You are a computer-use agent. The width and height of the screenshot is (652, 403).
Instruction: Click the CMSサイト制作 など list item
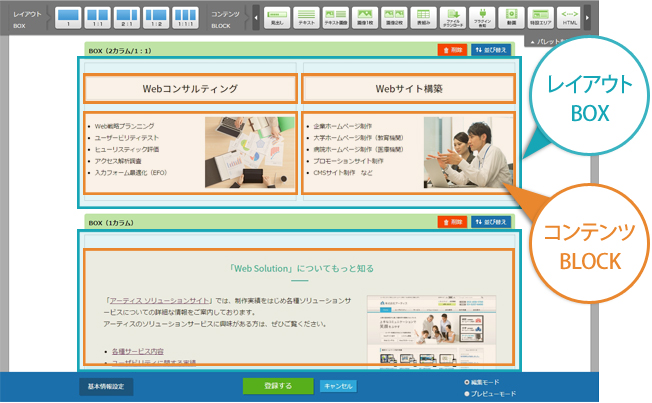tap(343, 173)
